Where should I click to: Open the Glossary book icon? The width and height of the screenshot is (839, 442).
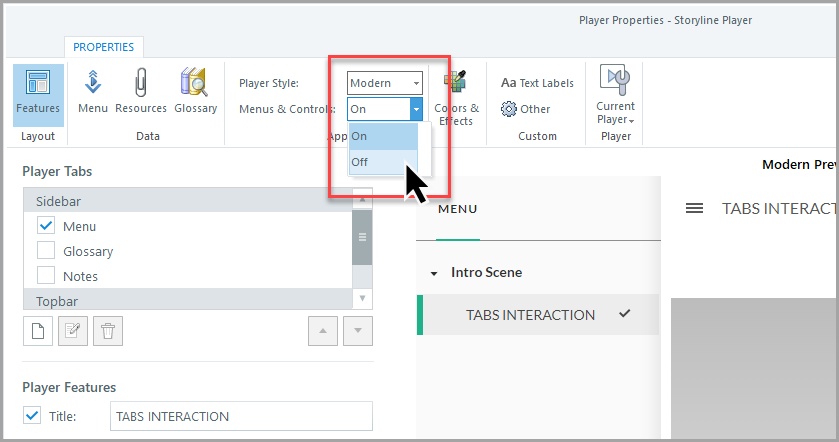195,92
